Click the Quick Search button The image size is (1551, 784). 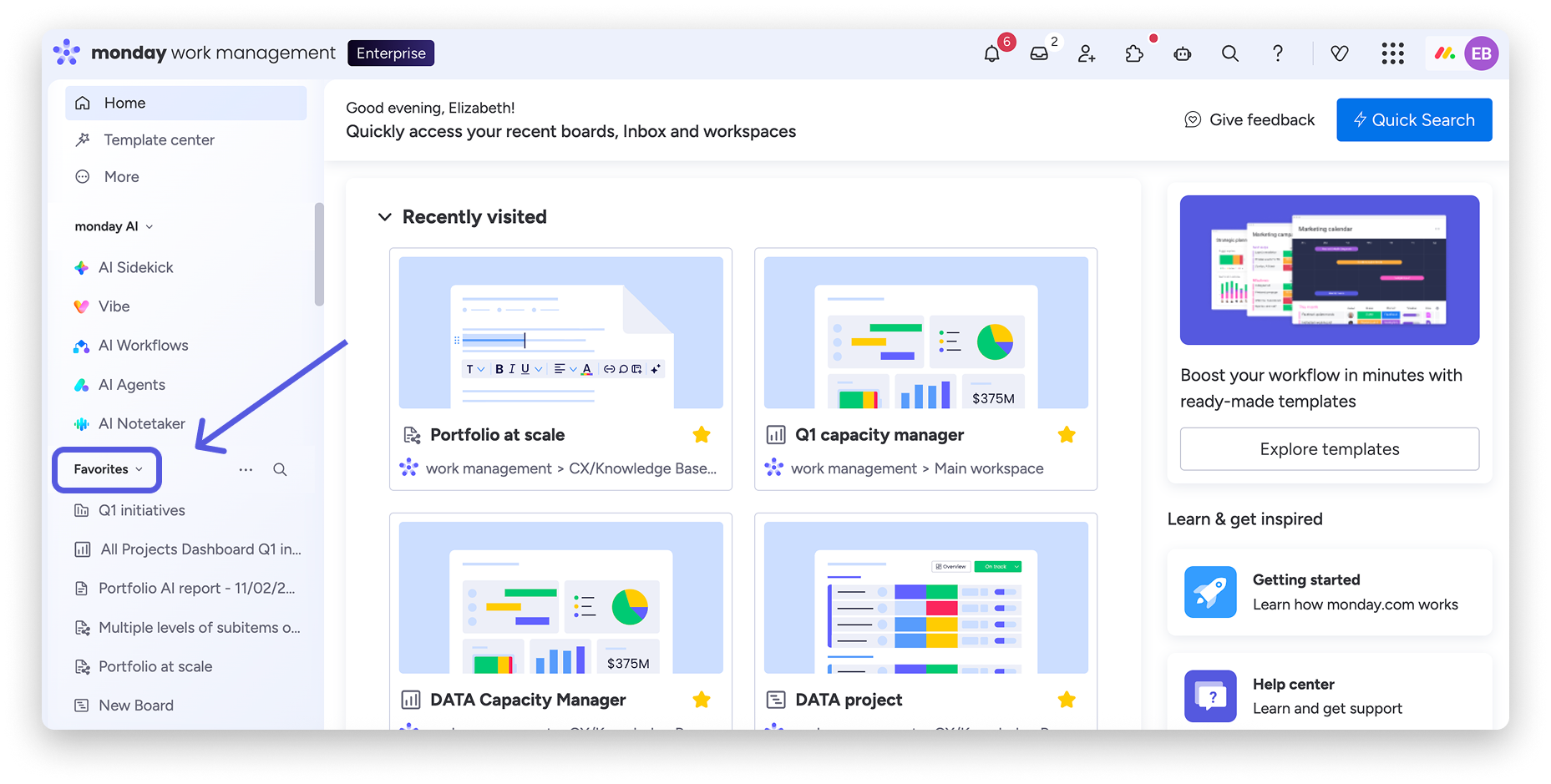click(x=1414, y=119)
